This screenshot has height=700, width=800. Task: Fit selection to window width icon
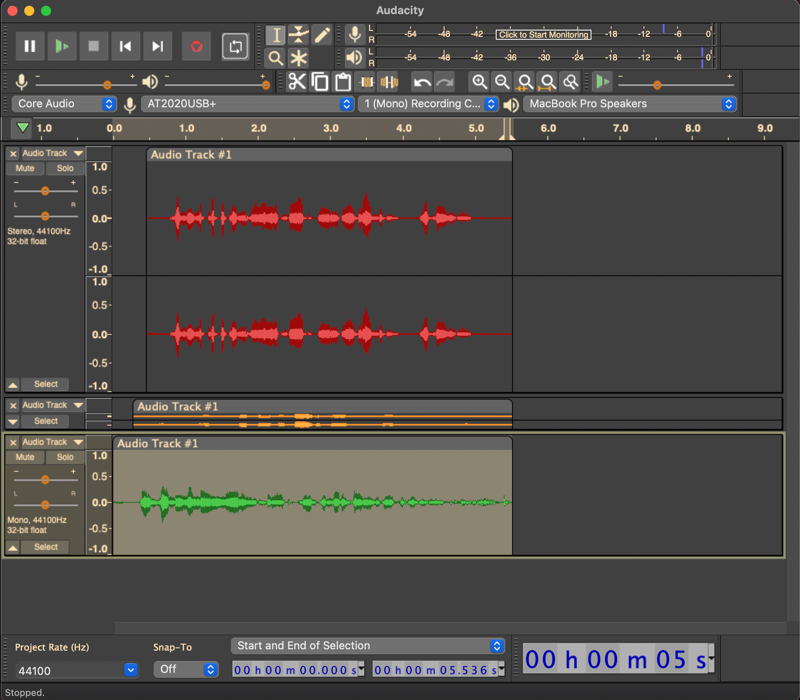click(x=525, y=82)
